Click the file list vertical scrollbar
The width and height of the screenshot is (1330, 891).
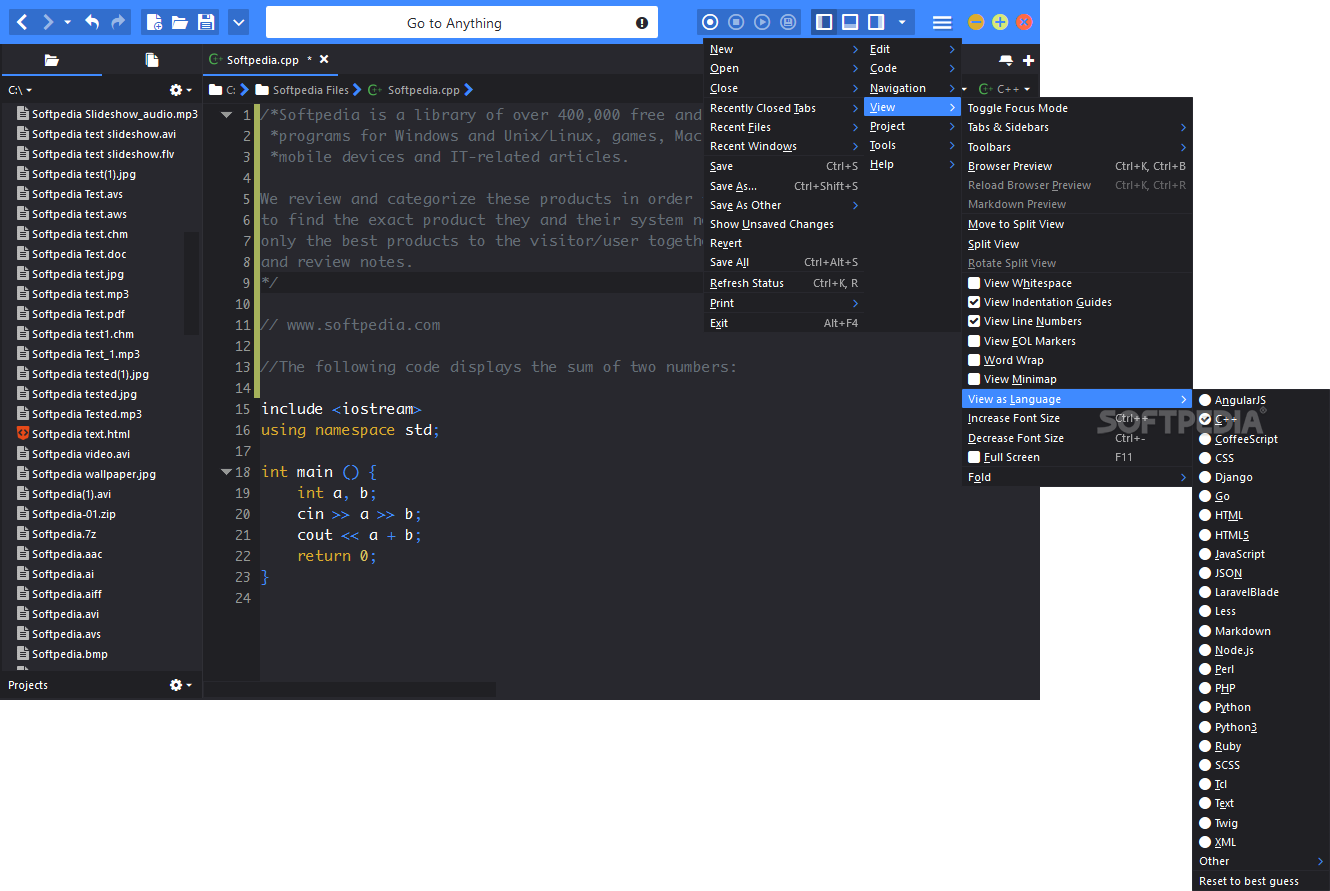[x=191, y=283]
